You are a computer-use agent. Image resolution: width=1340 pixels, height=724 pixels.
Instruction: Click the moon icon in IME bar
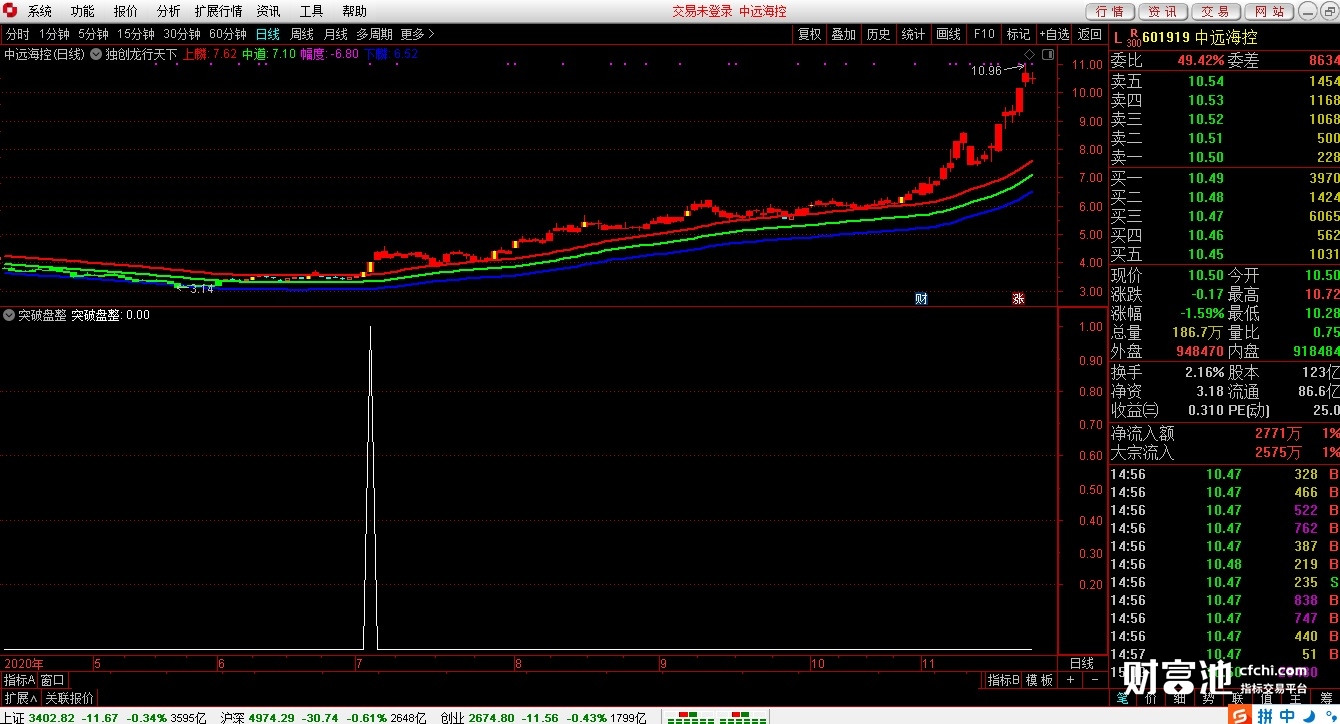pos(1309,715)
